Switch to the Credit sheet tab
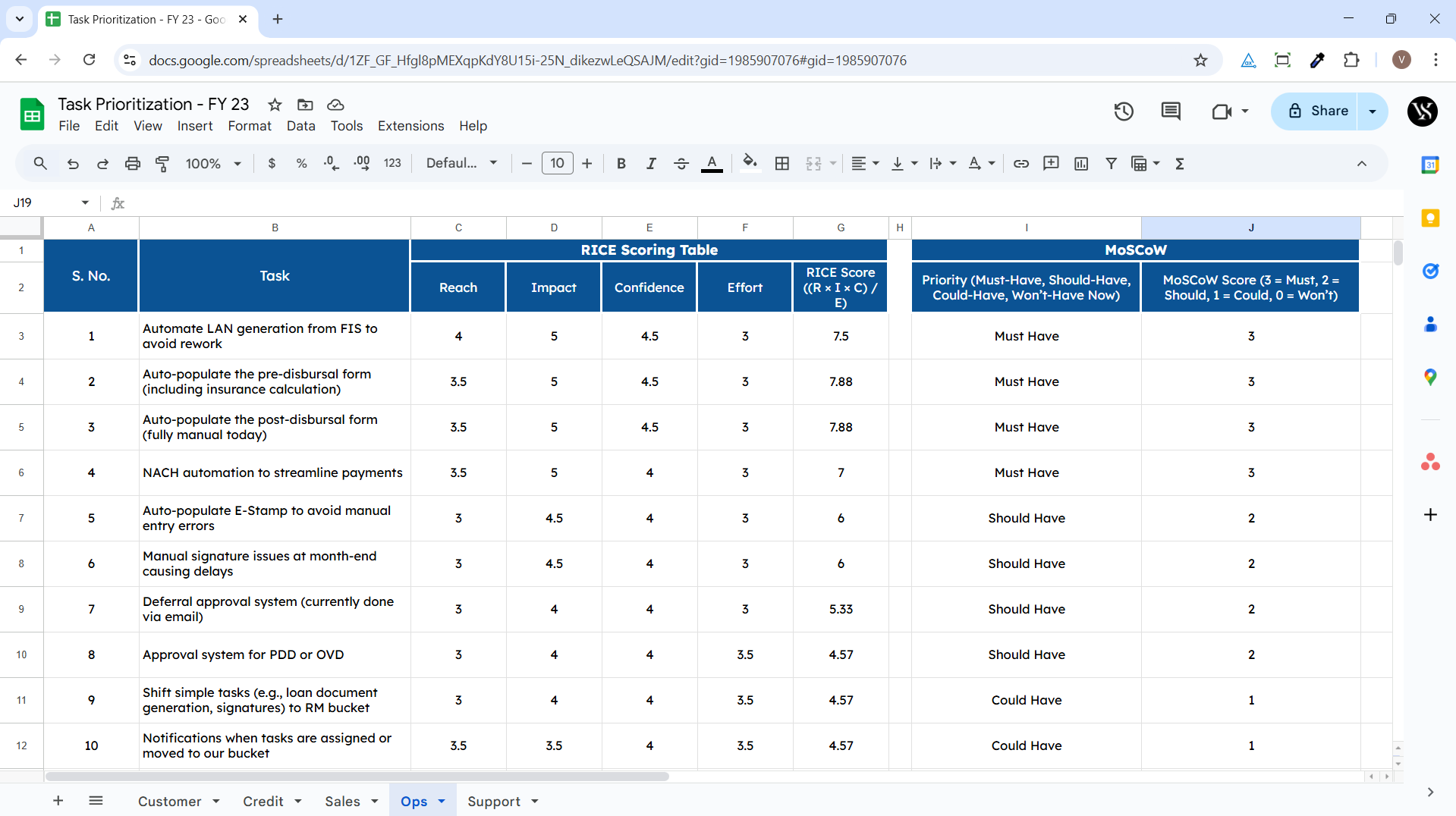 coord(264,801)
